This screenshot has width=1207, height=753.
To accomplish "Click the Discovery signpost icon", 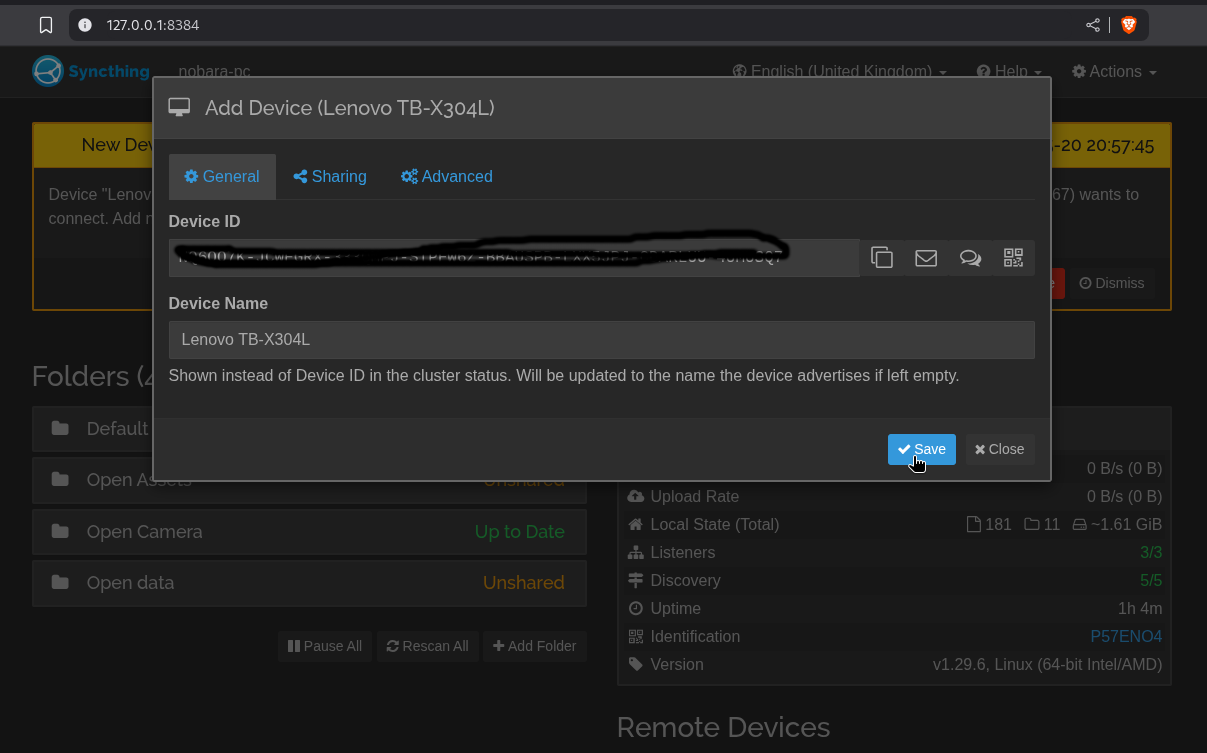I will coord(635,580).
